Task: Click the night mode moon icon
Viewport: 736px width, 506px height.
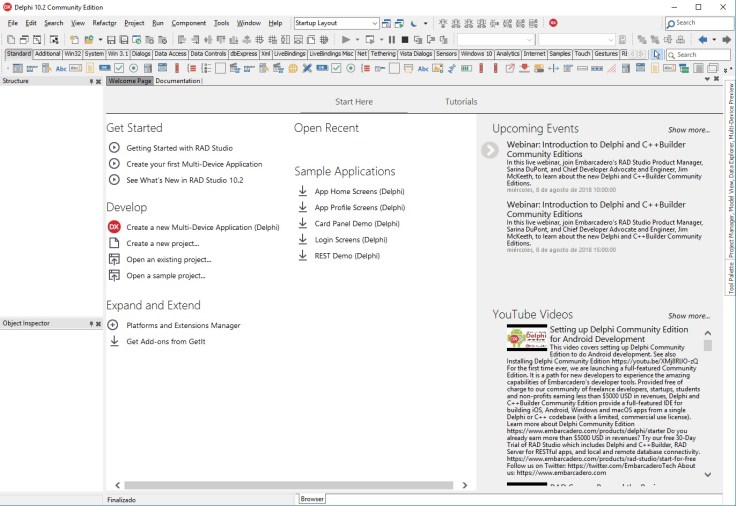Action: 413,22
